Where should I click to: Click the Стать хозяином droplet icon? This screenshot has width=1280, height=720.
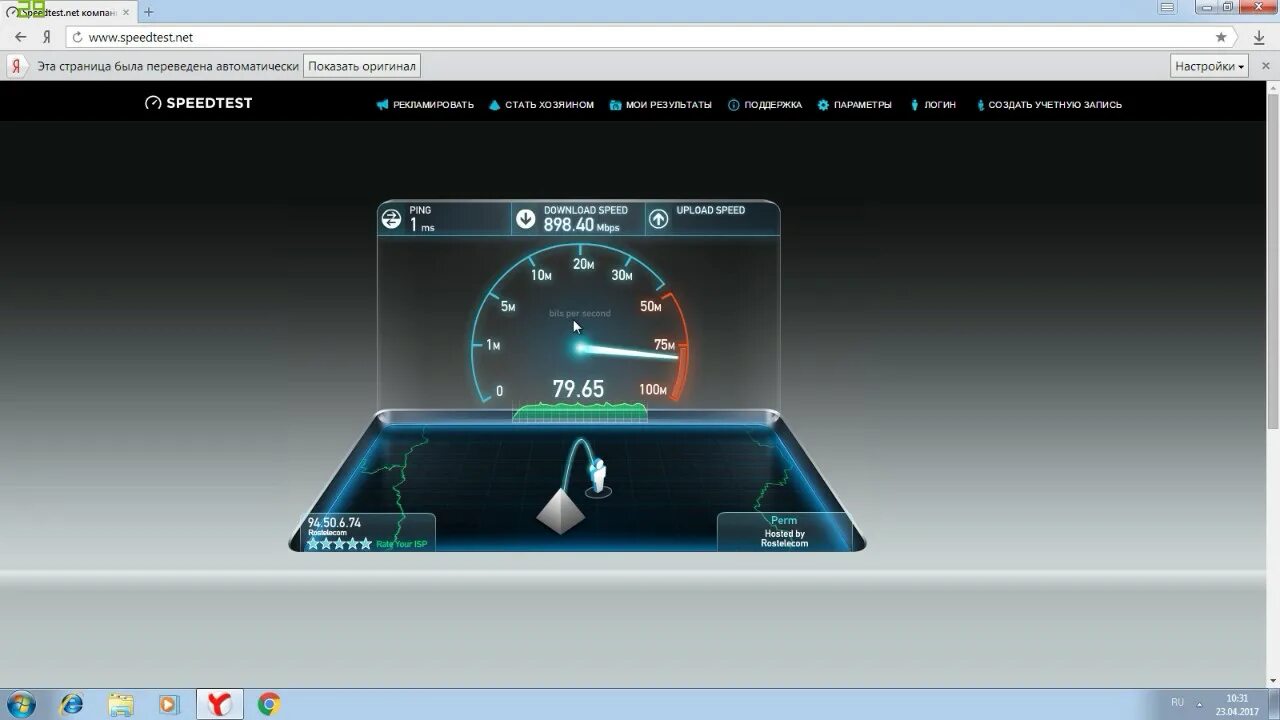coord(493,104)
